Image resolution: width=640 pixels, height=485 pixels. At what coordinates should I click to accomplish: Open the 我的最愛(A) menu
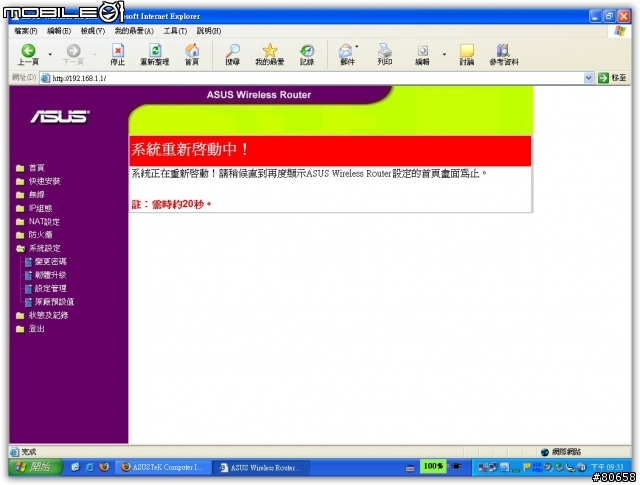click(x=134, y=31)
